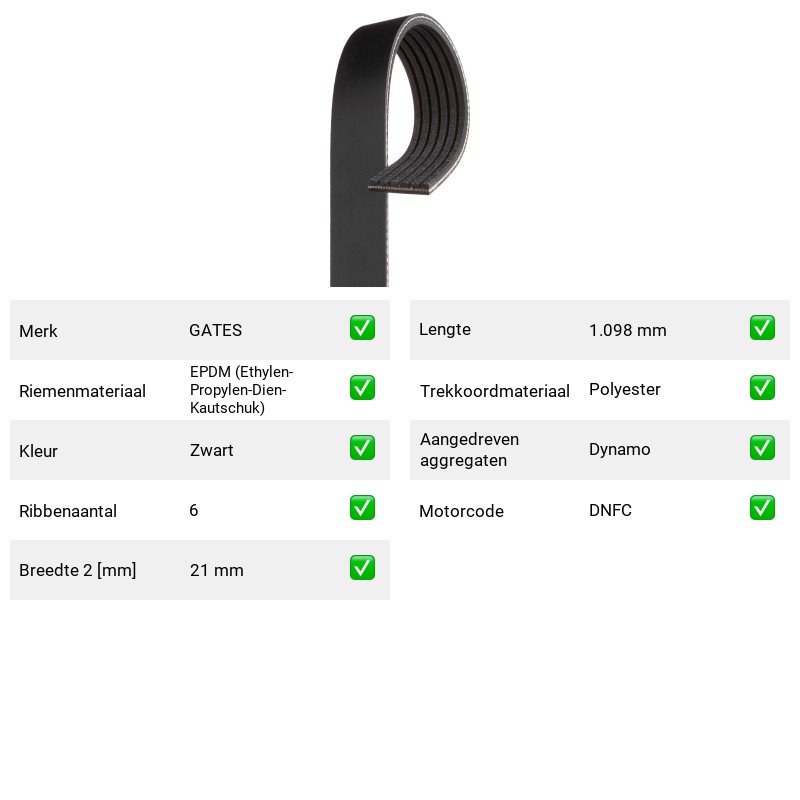Click the Merk label
Screen dimensions: 800x800
38,331
